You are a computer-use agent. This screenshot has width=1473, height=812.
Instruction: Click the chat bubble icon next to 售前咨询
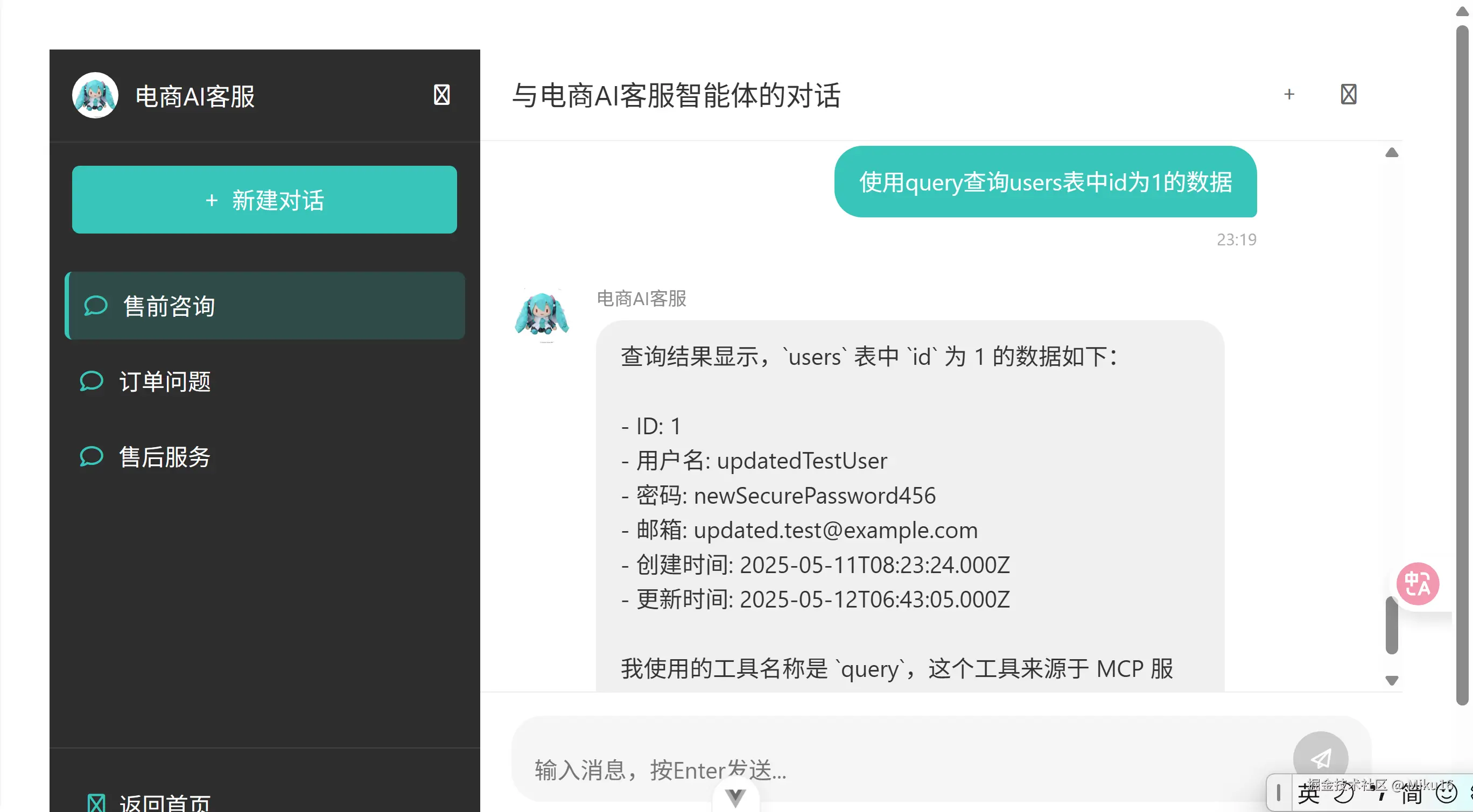click(x=96, y=306)
